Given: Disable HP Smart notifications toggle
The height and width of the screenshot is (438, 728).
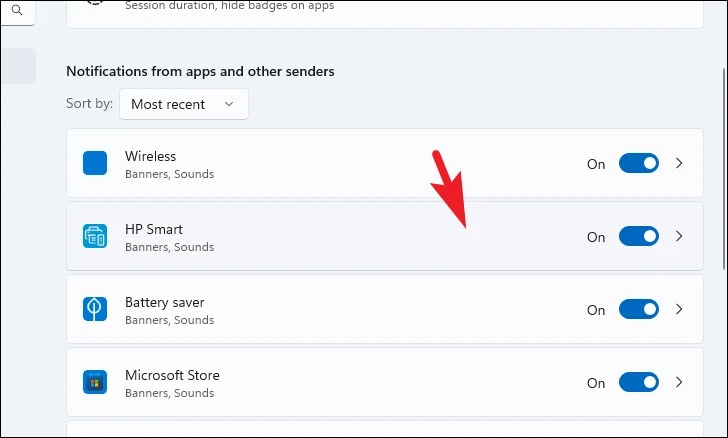Looking at the screenshot, I should point(638,236).
